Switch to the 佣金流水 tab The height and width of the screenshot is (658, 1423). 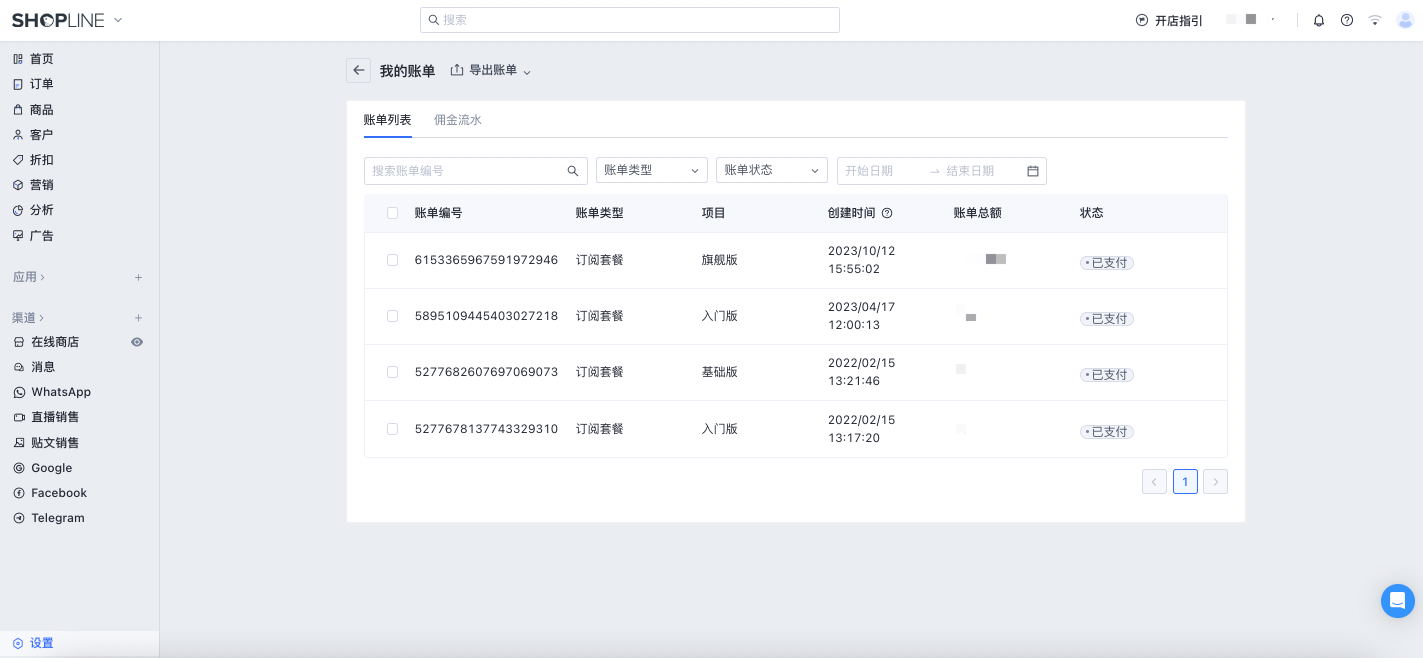(x=458, y=120)
